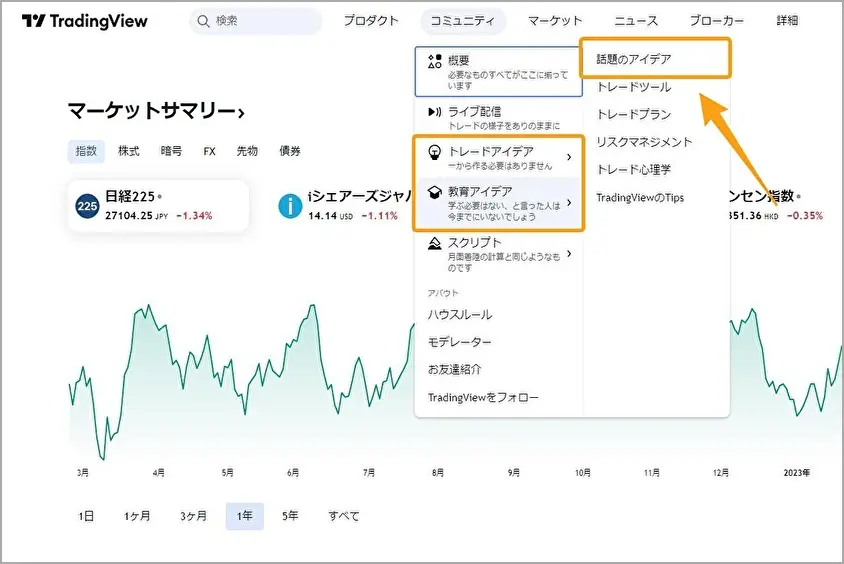Open ハウスルール link

coord(460,315)
